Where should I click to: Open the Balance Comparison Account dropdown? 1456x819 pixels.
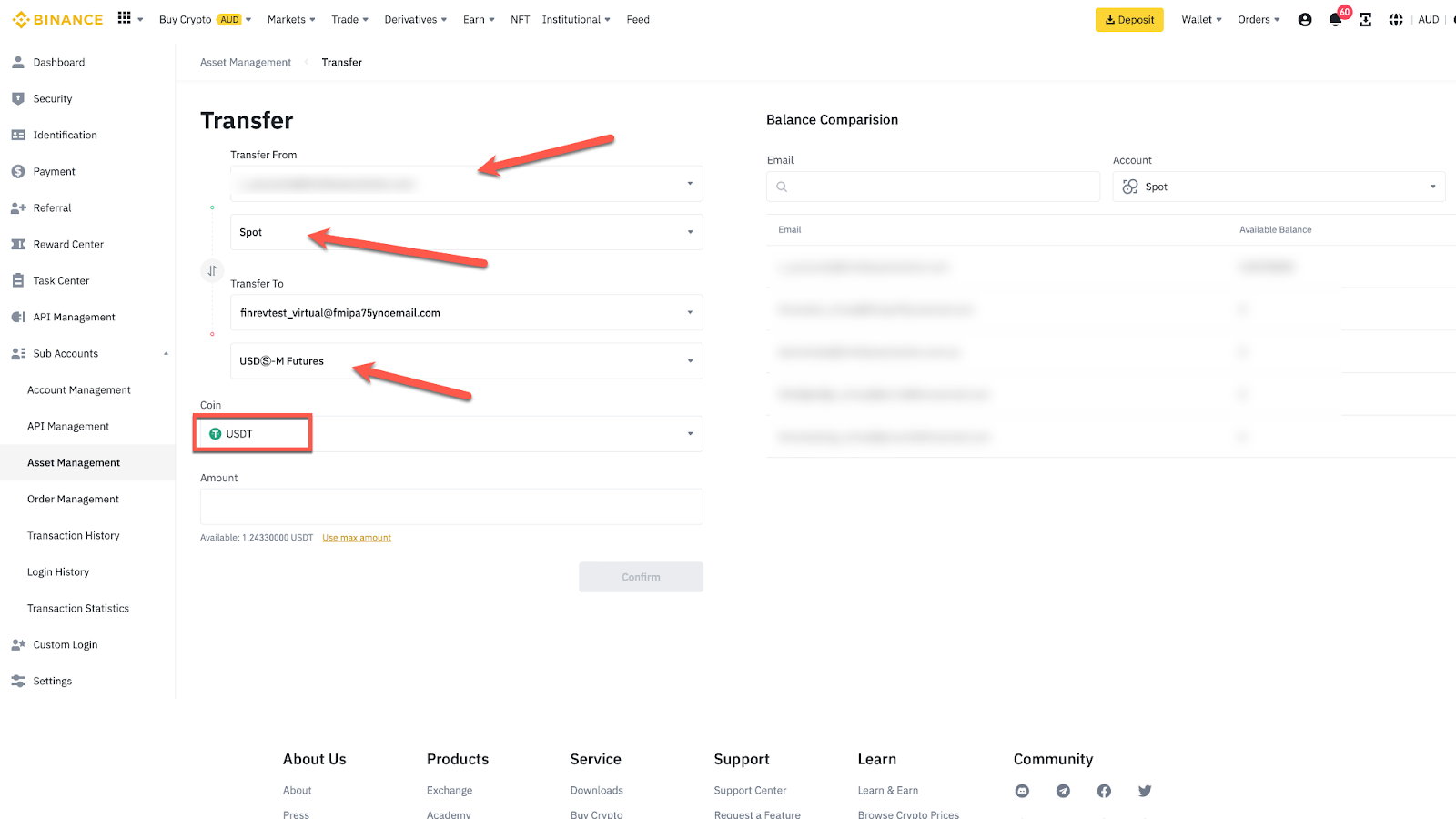point(1279,187)
